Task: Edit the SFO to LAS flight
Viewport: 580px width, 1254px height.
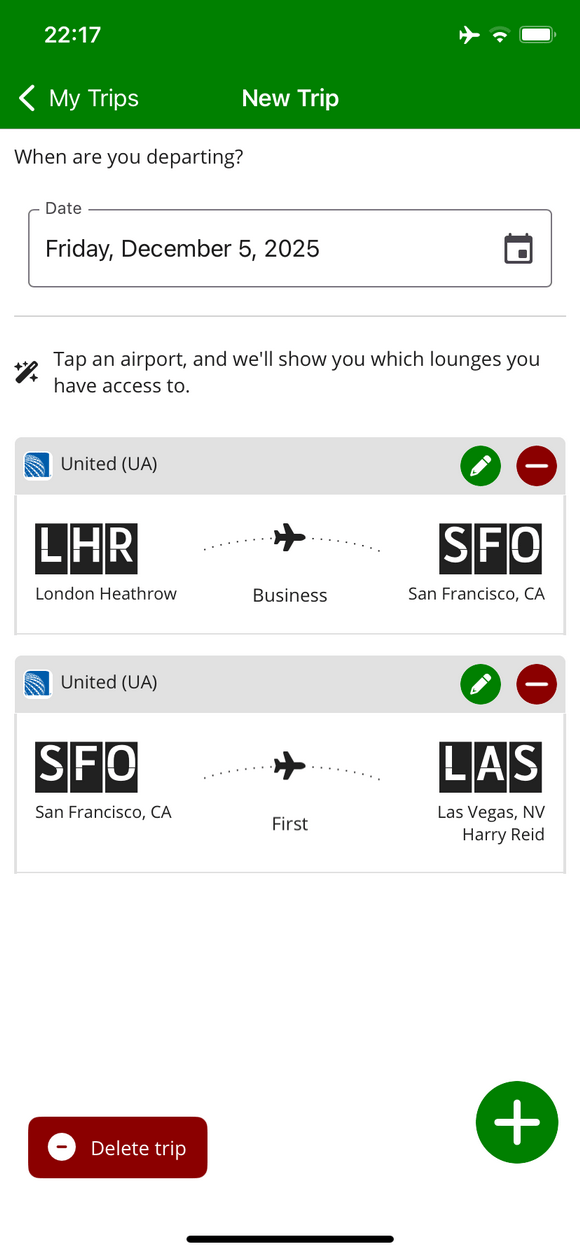Action: [x=481, y=684]
